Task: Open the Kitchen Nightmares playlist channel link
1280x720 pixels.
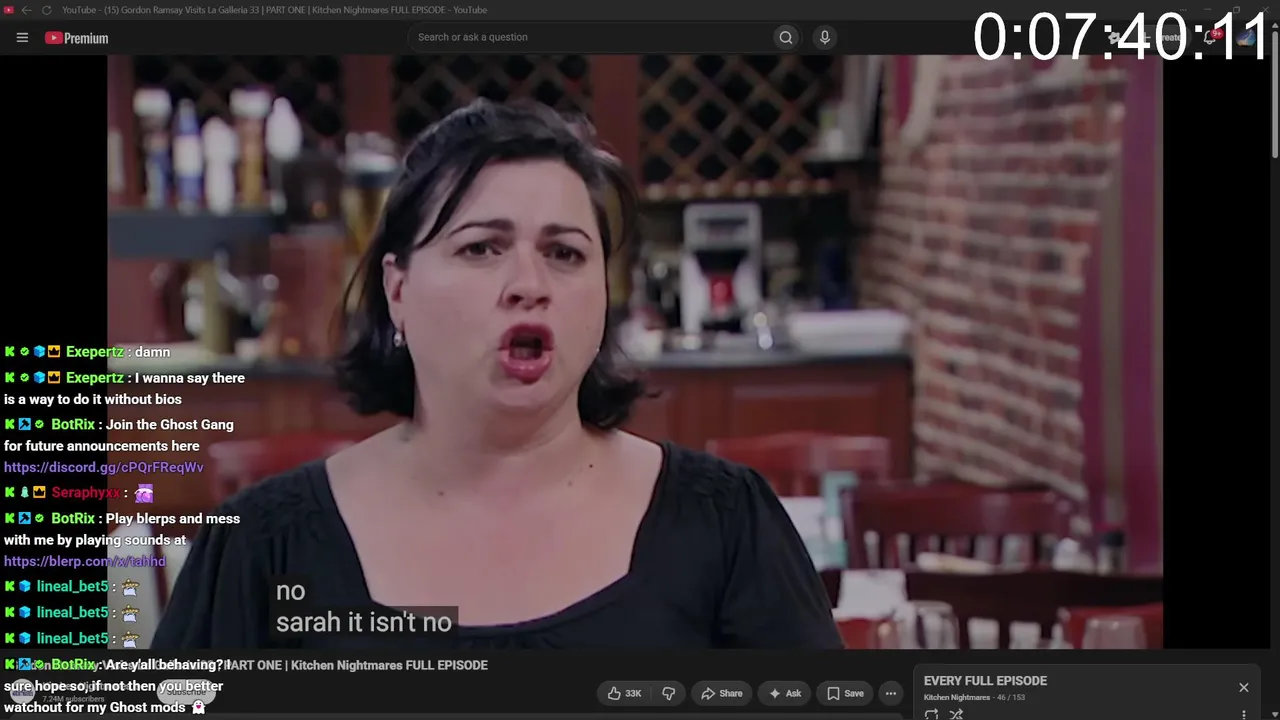Action: (x=957, y=697)
